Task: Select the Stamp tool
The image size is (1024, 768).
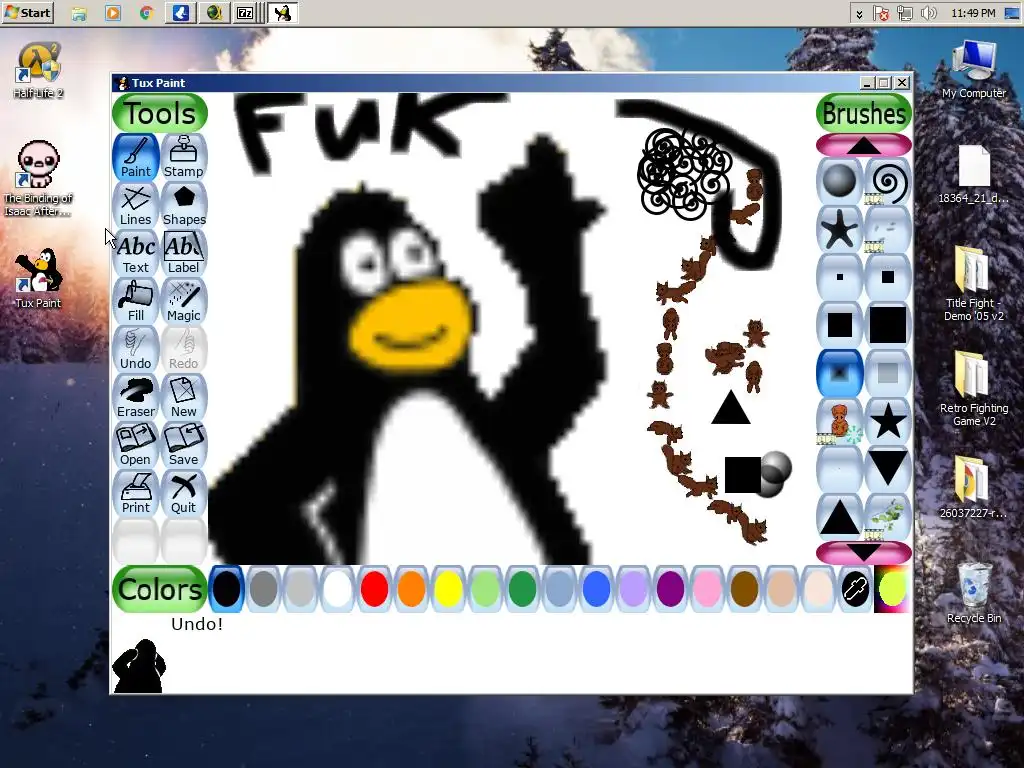Action: [184, 157]
